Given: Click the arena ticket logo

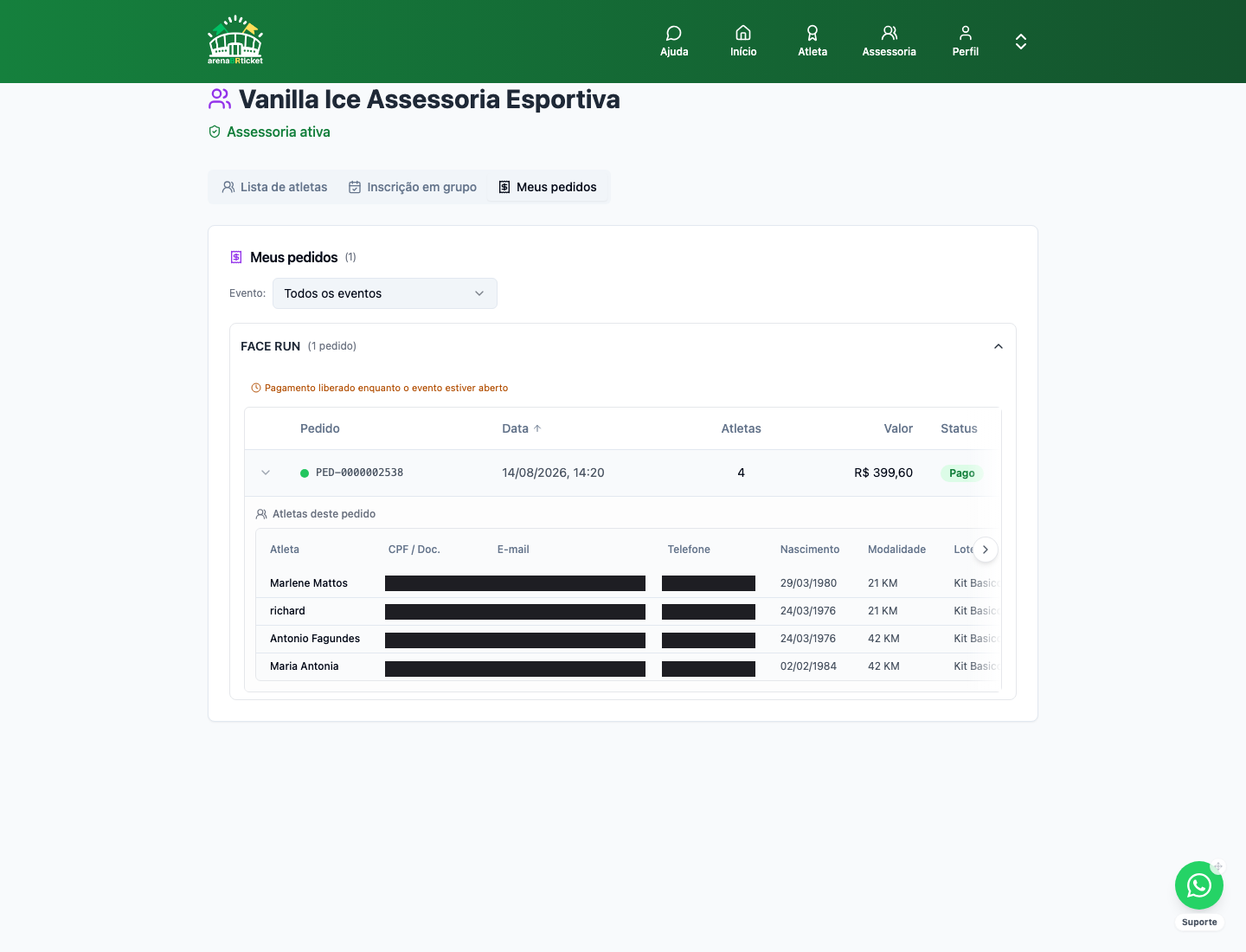Looking at the screenshot, I should (235, 41).
